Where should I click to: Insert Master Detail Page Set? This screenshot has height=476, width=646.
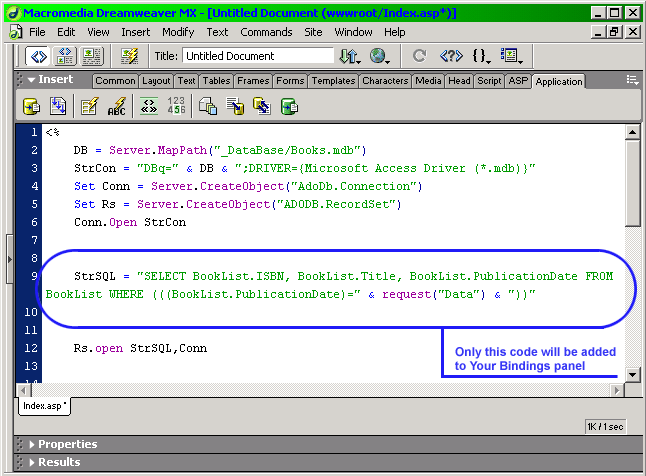pyautogui.click(x=208, y=106)
